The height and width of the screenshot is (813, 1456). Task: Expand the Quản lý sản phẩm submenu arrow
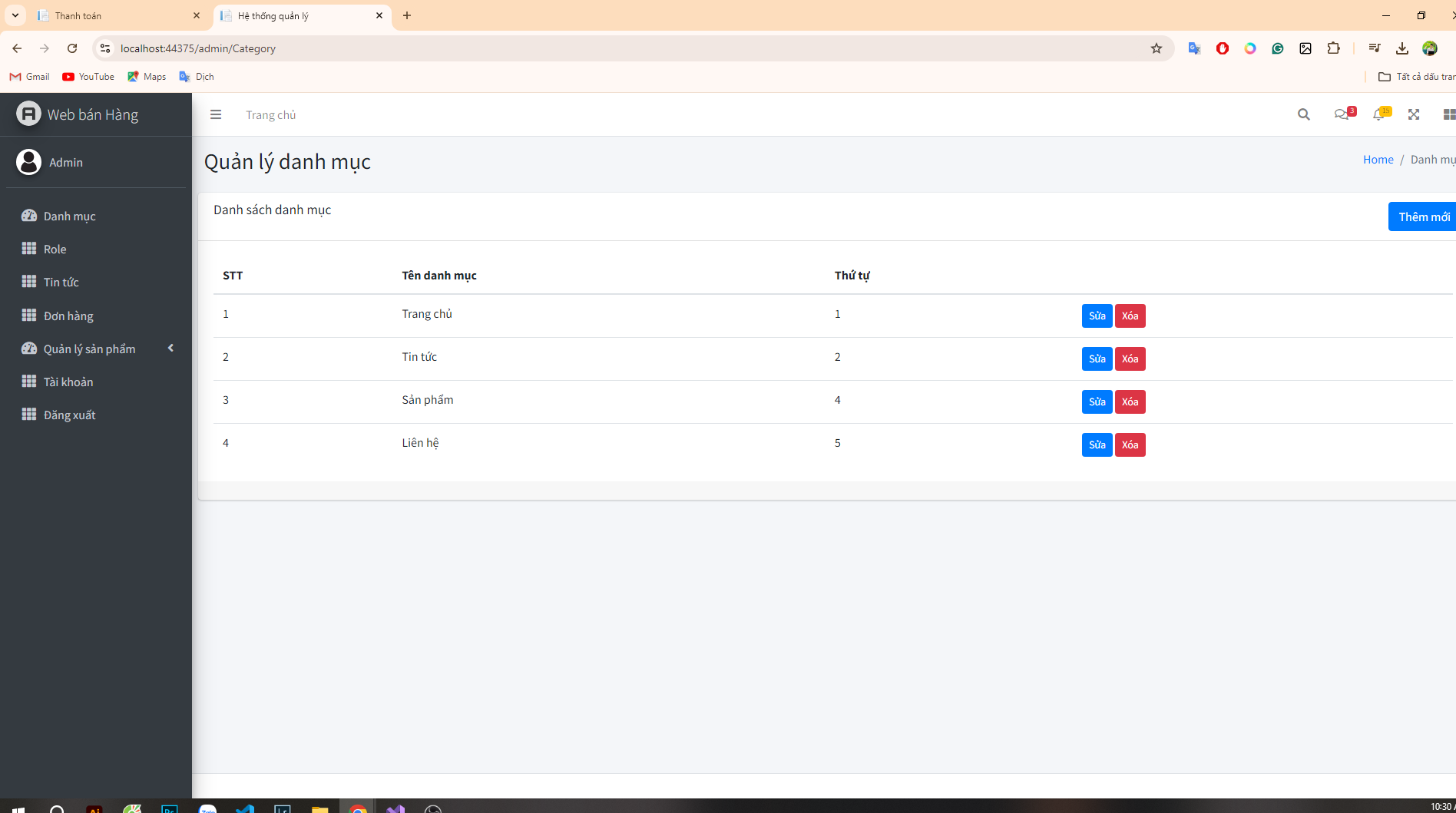[170, 349]
